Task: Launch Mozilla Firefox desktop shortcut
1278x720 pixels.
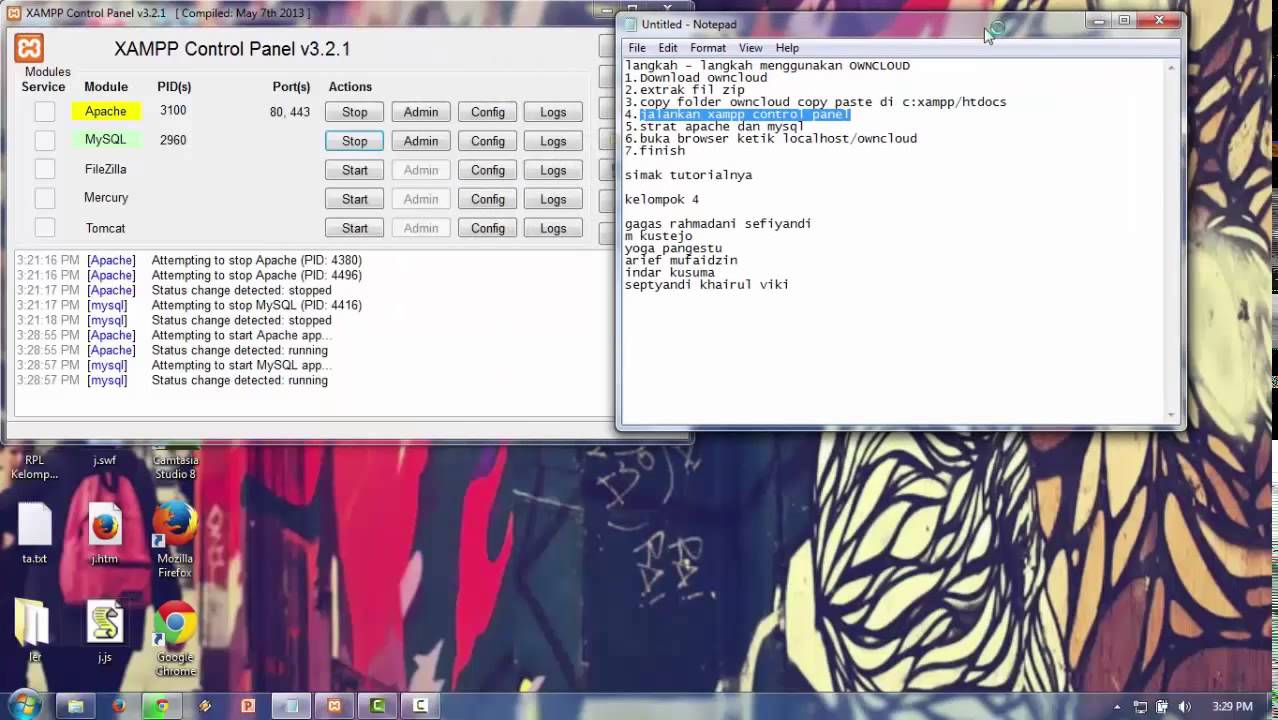Action: (x=175, y=540)
